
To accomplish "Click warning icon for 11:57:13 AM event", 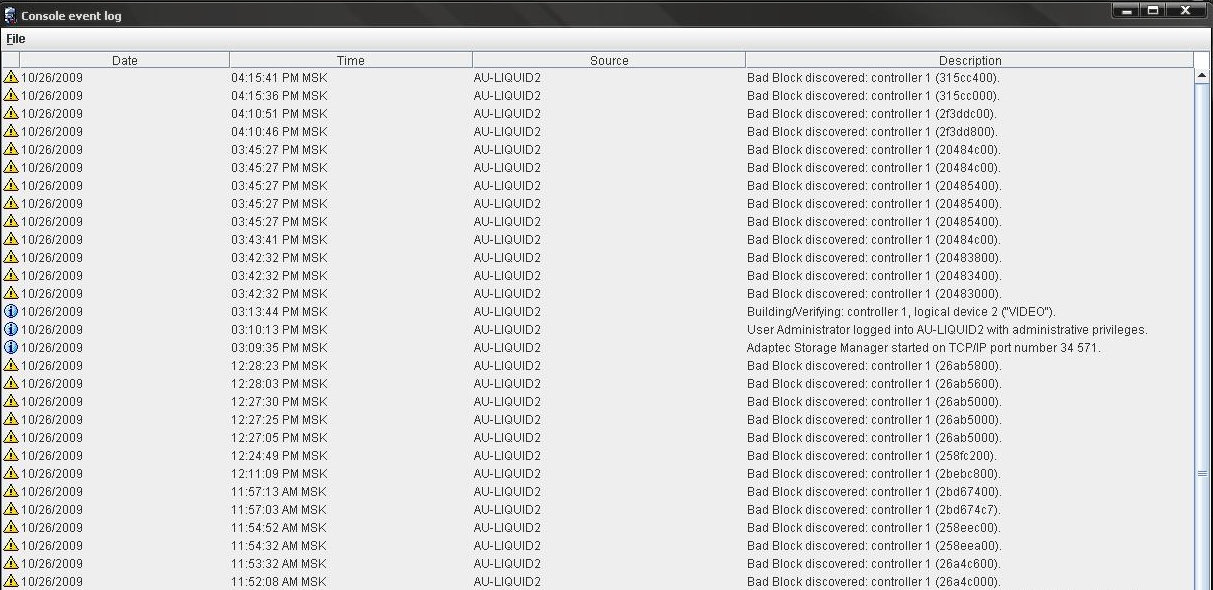I will tap(11, 492).
